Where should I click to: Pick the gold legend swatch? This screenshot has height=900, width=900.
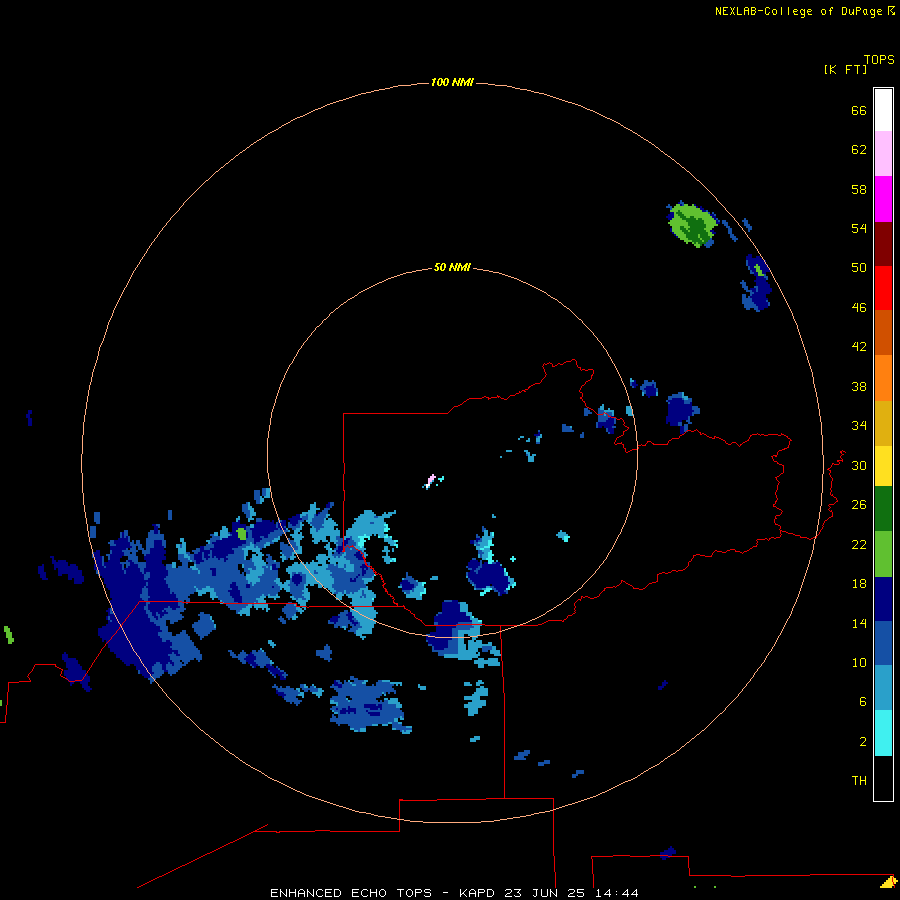pyautogui.click(x=883, y=422)
